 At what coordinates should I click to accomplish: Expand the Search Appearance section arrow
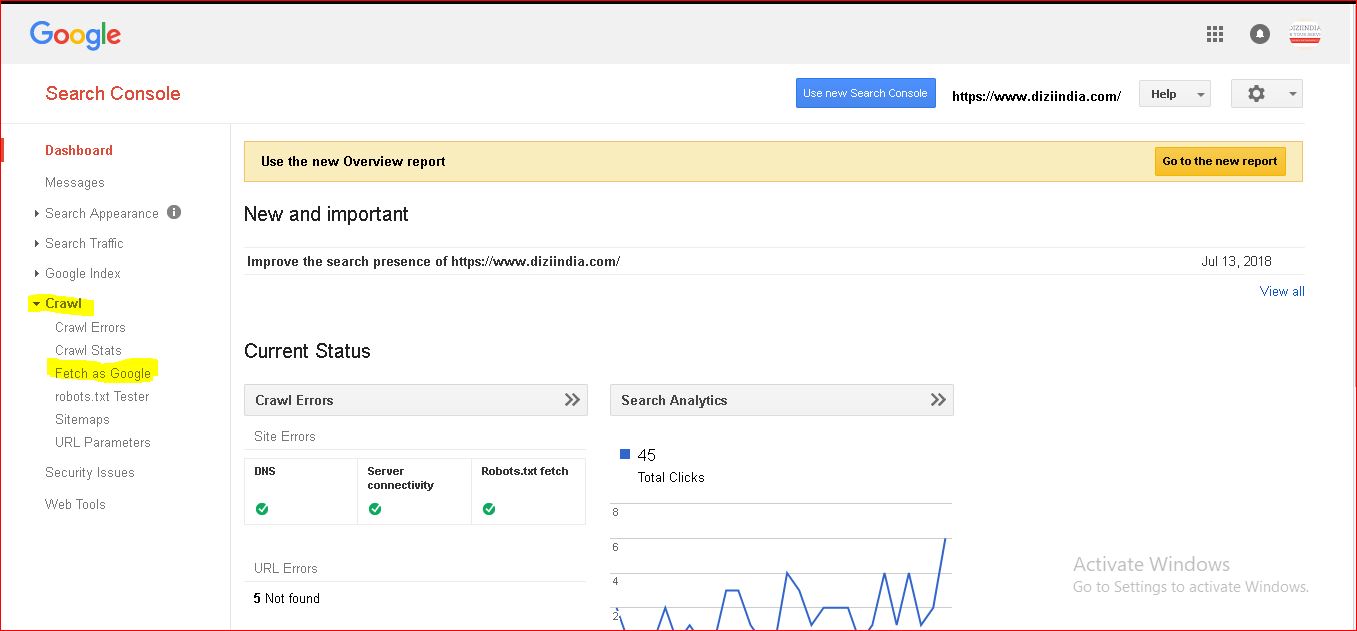click(37, 213)
